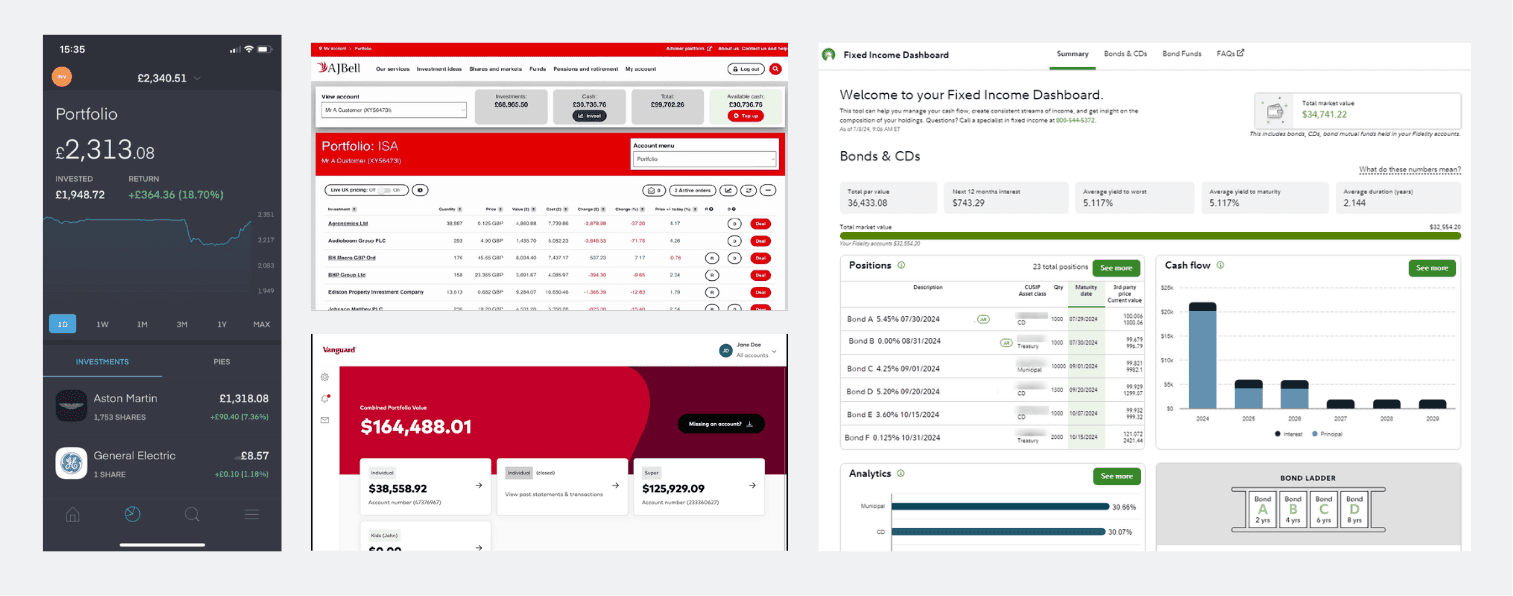
Task: Click the What do these numbers mean? link
Action: click(x=1410, y=170)
